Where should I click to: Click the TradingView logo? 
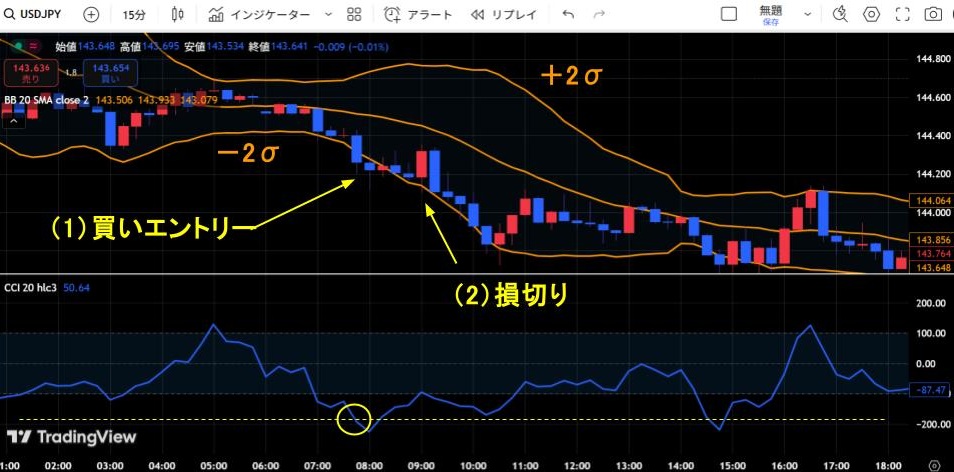pos(72,437)
